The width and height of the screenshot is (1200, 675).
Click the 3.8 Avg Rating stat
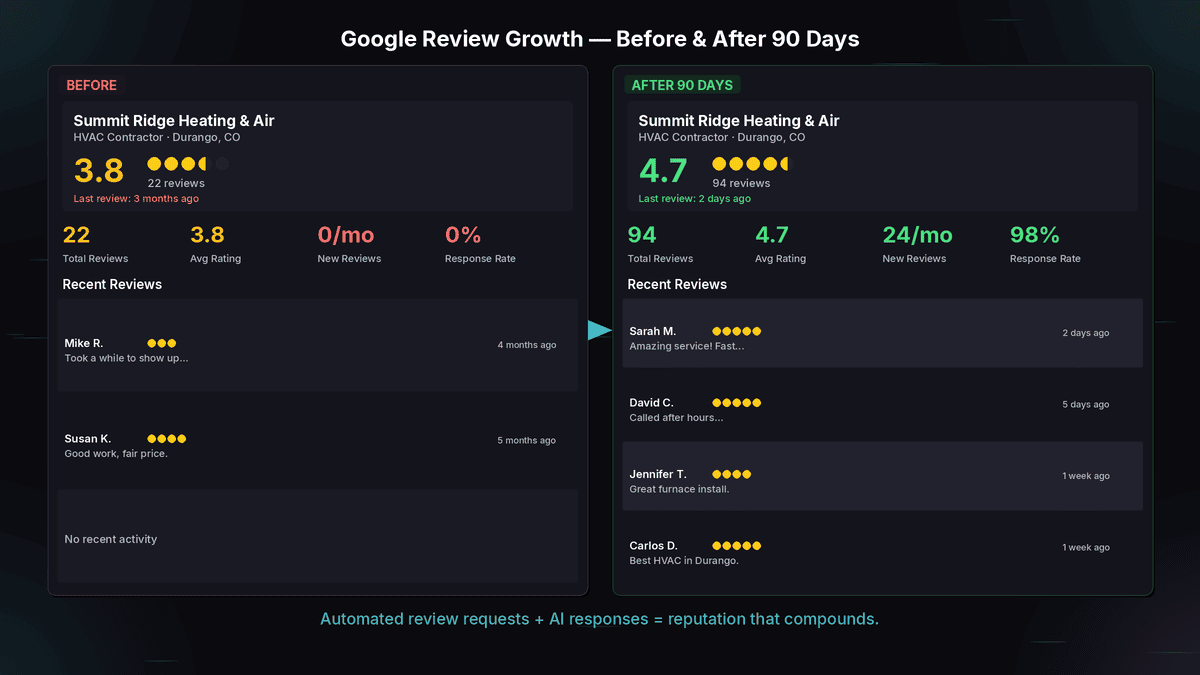[x=215, y=244]
